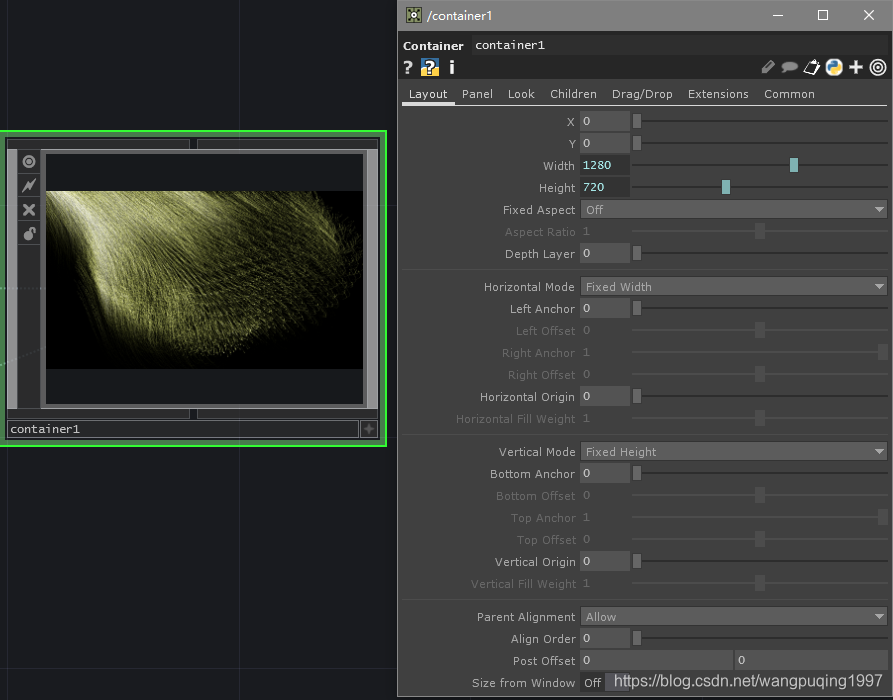
Task: Show operator info with the i icon
Action: (452, 68)
